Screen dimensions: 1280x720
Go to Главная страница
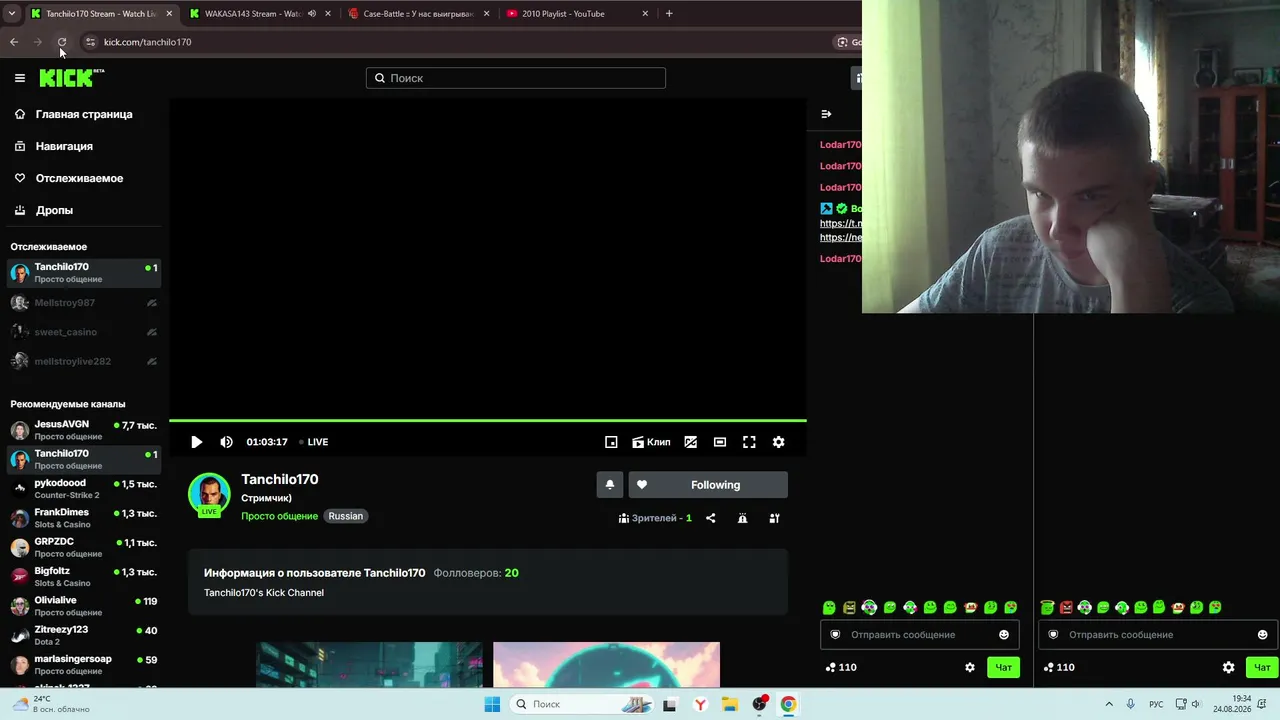coord(84,114)
